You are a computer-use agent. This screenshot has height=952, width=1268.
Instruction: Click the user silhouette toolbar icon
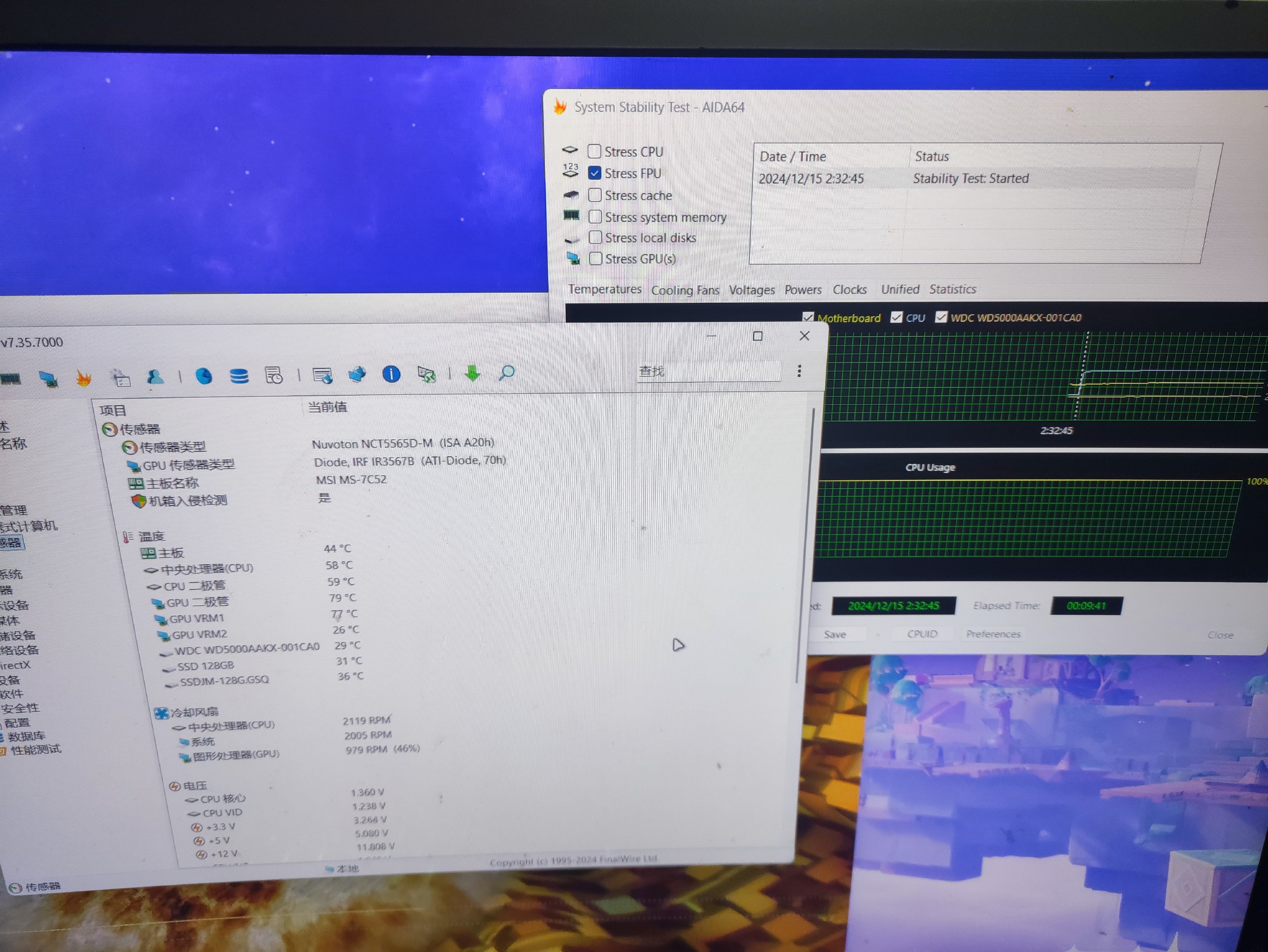[156, 376]
